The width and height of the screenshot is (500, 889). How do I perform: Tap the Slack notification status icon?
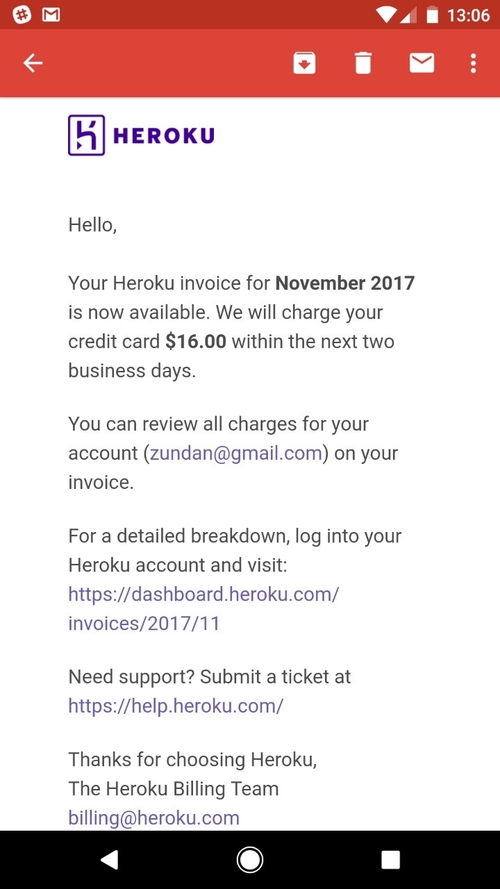coord(22,15)
